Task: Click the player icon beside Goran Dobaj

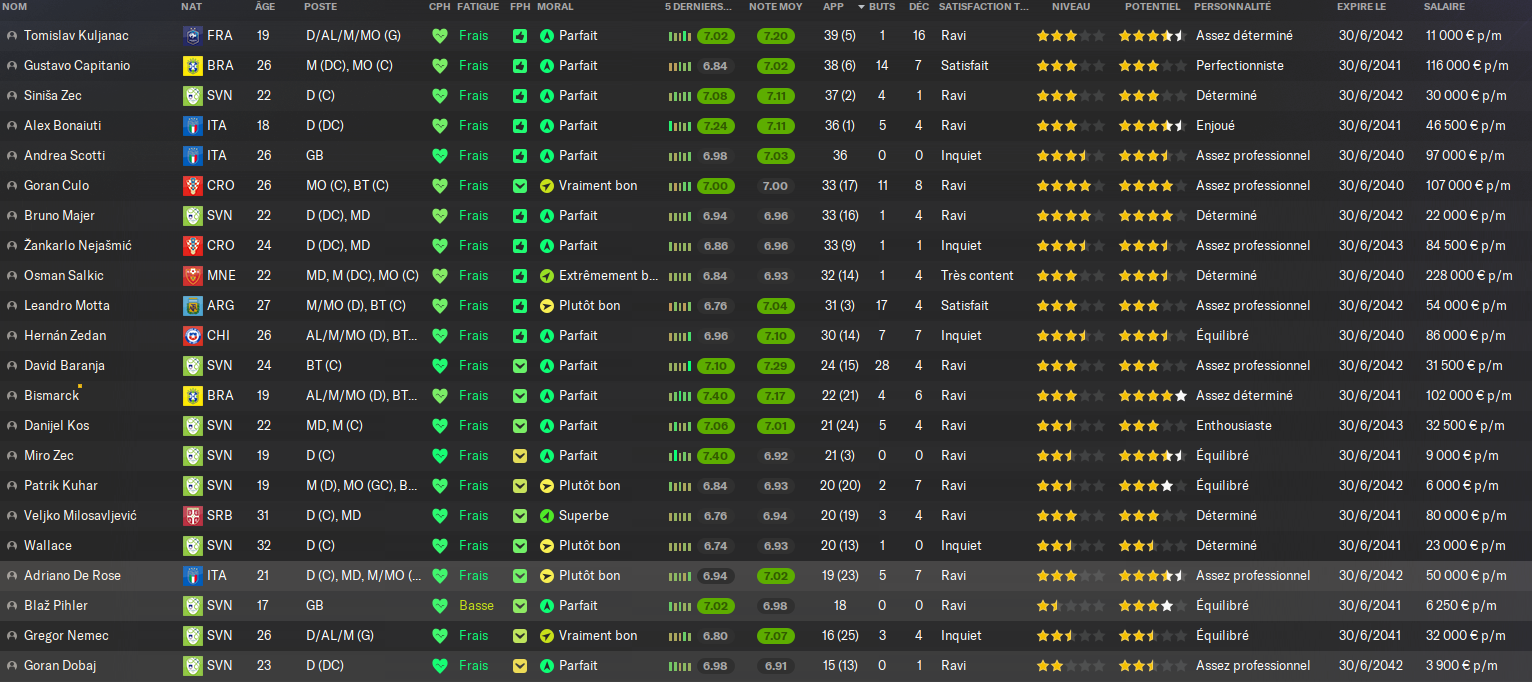Action: (x=11, y=666)
